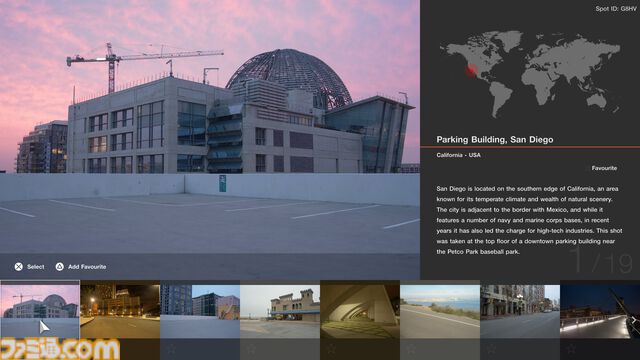Click the right arrow on the last thumbnail
The image size is (640, 360).
[633, 320]
